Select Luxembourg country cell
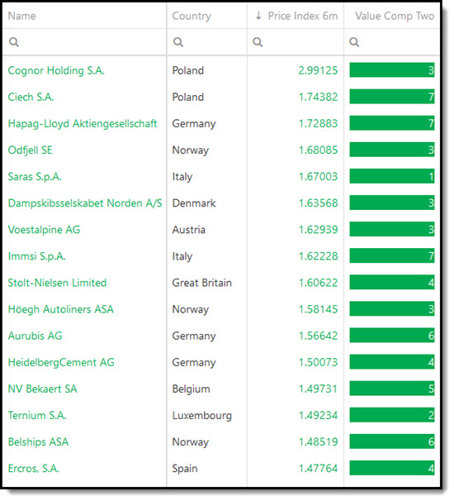The width and height of the screenshot is (454, 500). click(x=202, y=416)
